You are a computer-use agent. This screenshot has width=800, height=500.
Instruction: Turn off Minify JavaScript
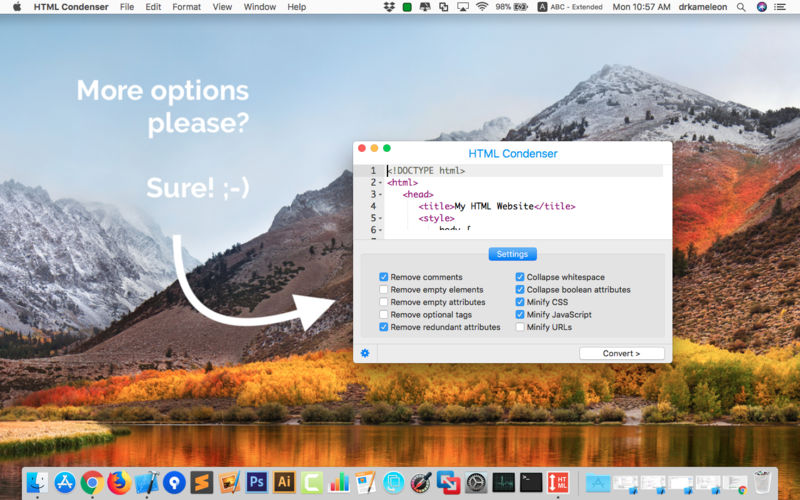[520, 314]
